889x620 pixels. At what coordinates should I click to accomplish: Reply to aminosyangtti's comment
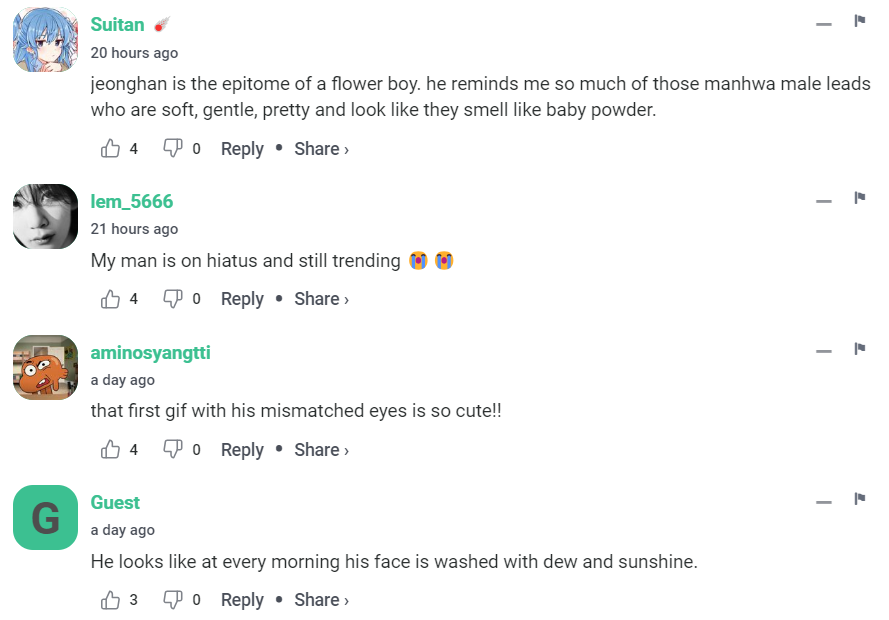coord(242,450)
